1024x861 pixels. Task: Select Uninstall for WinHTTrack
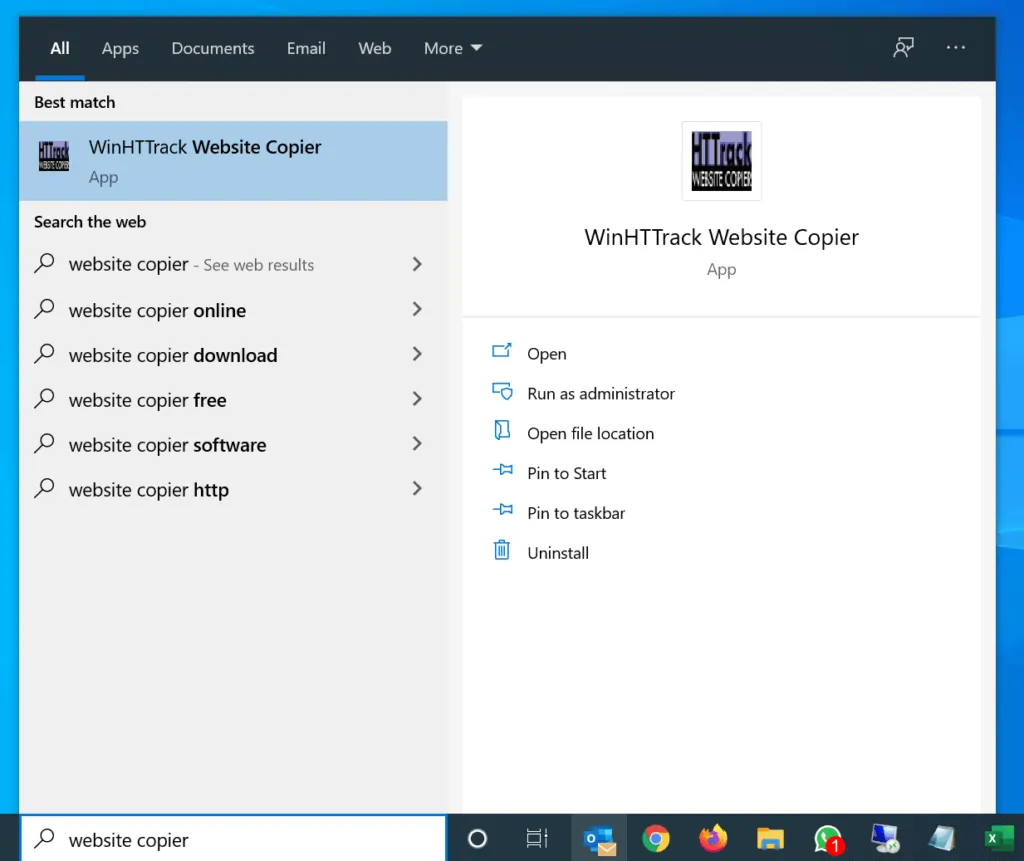click(558, 553)
